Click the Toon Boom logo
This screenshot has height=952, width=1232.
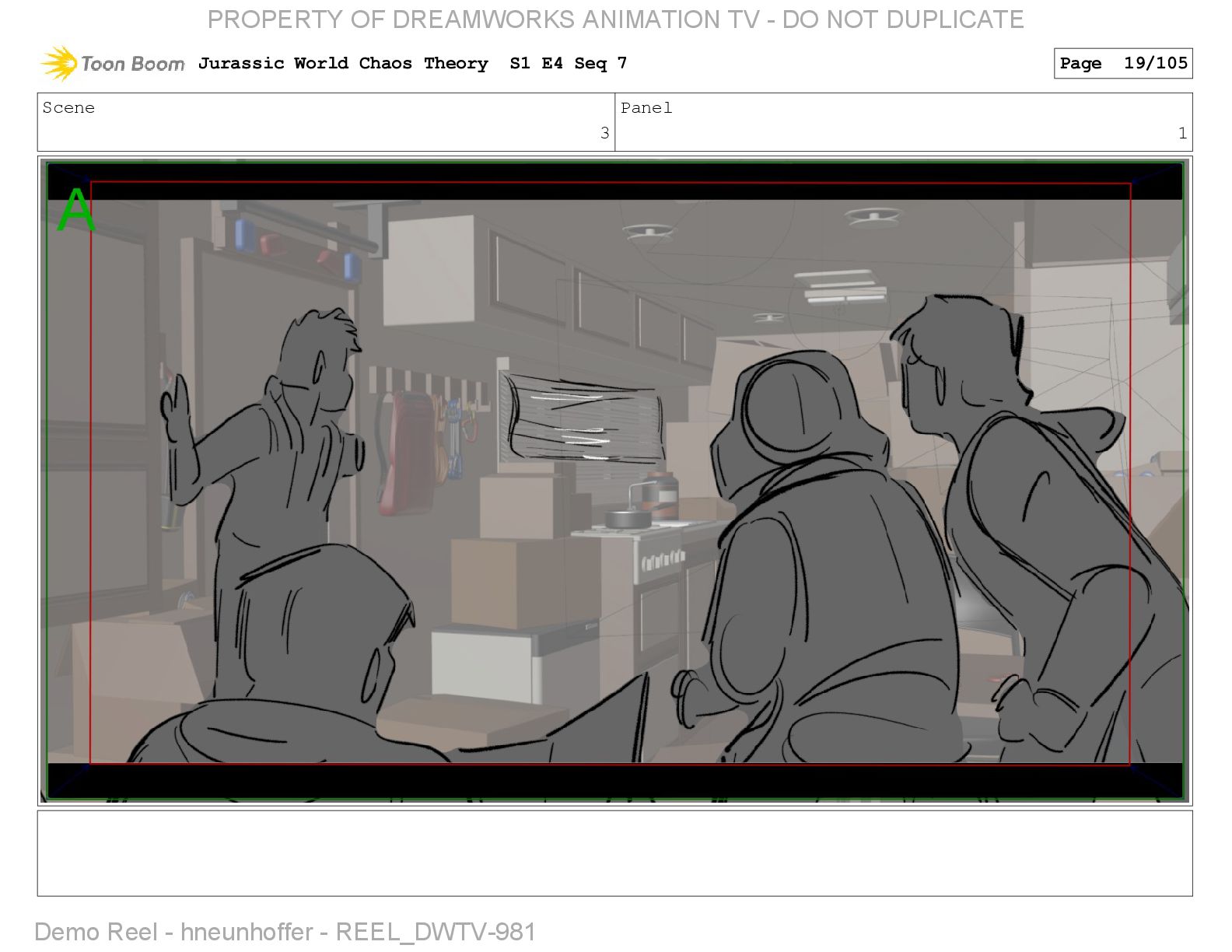[x=113, y=63]
